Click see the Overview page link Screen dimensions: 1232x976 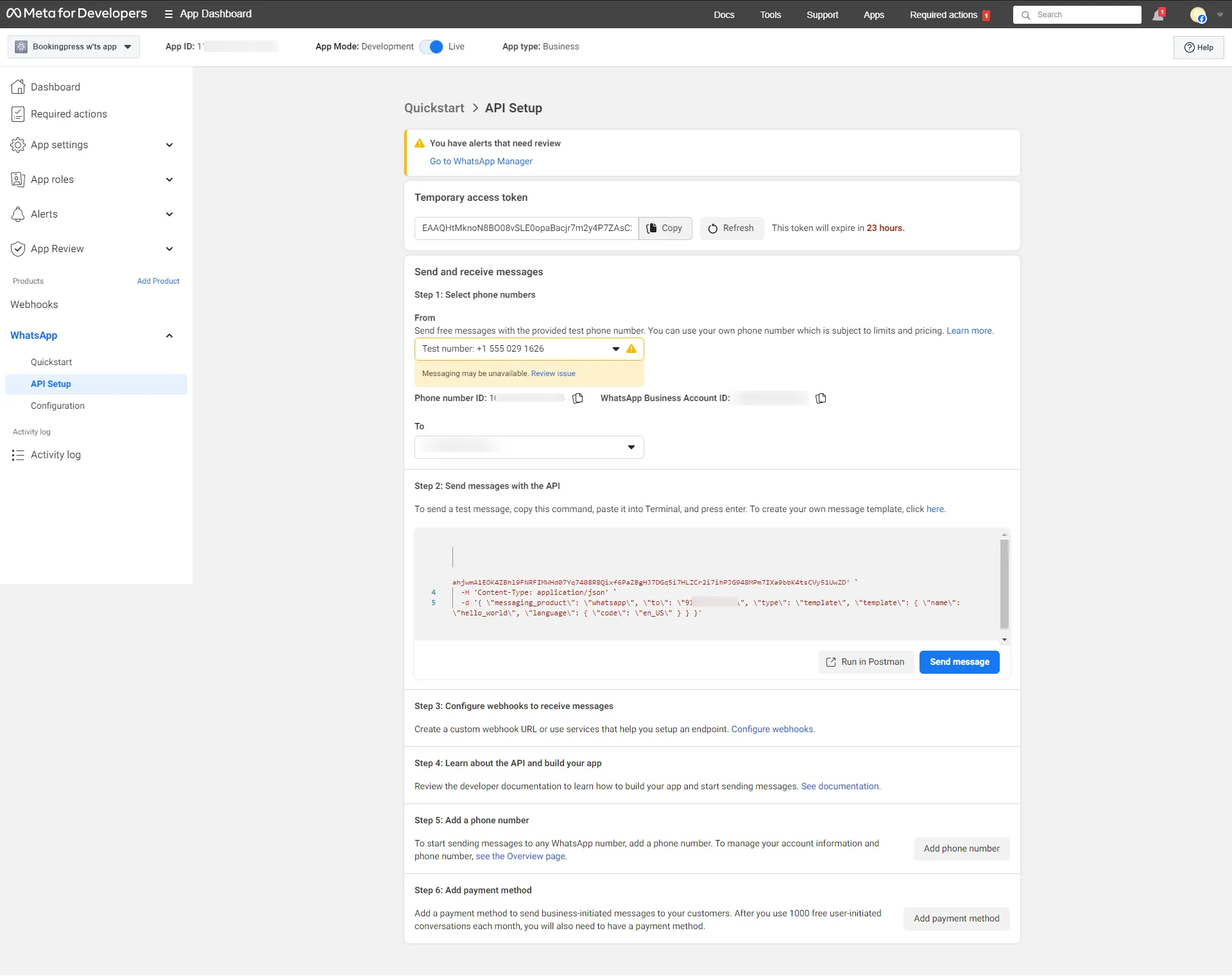[x=520, y=857]
